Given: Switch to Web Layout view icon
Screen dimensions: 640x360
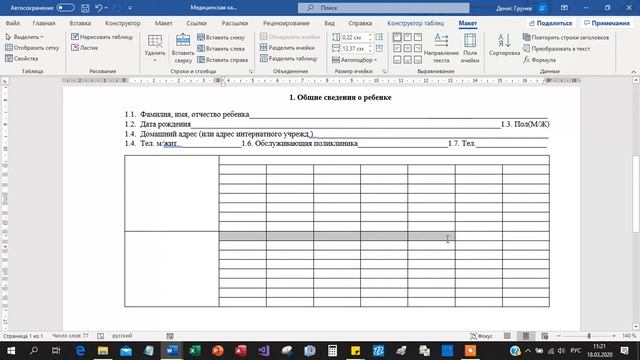Looking at the screenshot, I should click(544, 336).
